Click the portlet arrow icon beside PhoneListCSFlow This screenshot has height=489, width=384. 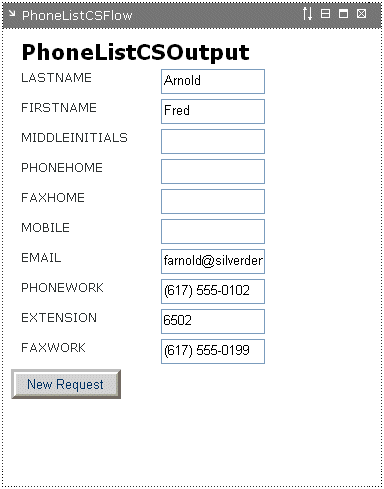(x=12, y=13)
